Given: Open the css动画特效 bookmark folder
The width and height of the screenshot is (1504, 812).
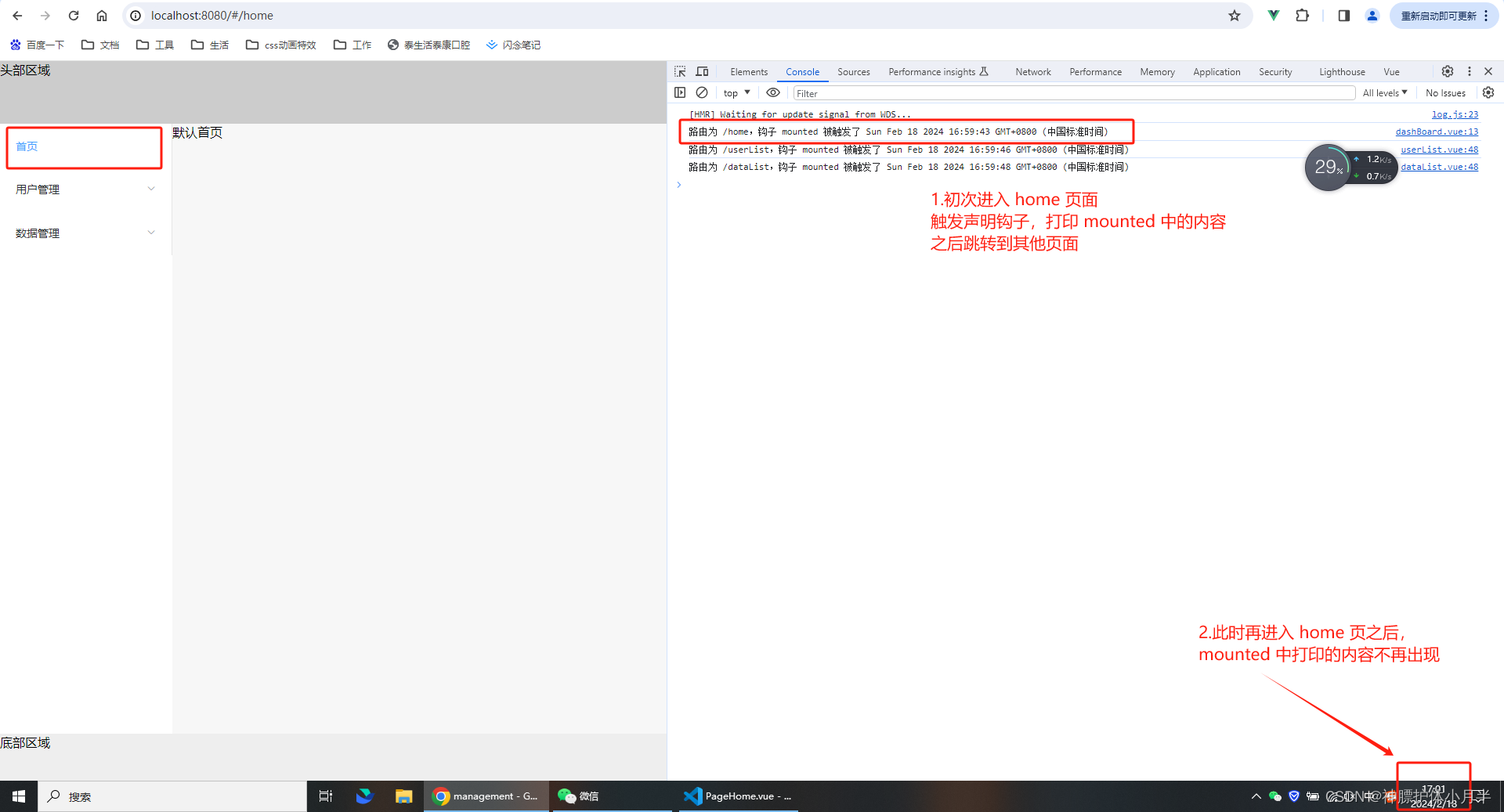Looking at the screenshot, I should (x=281, y=45).
